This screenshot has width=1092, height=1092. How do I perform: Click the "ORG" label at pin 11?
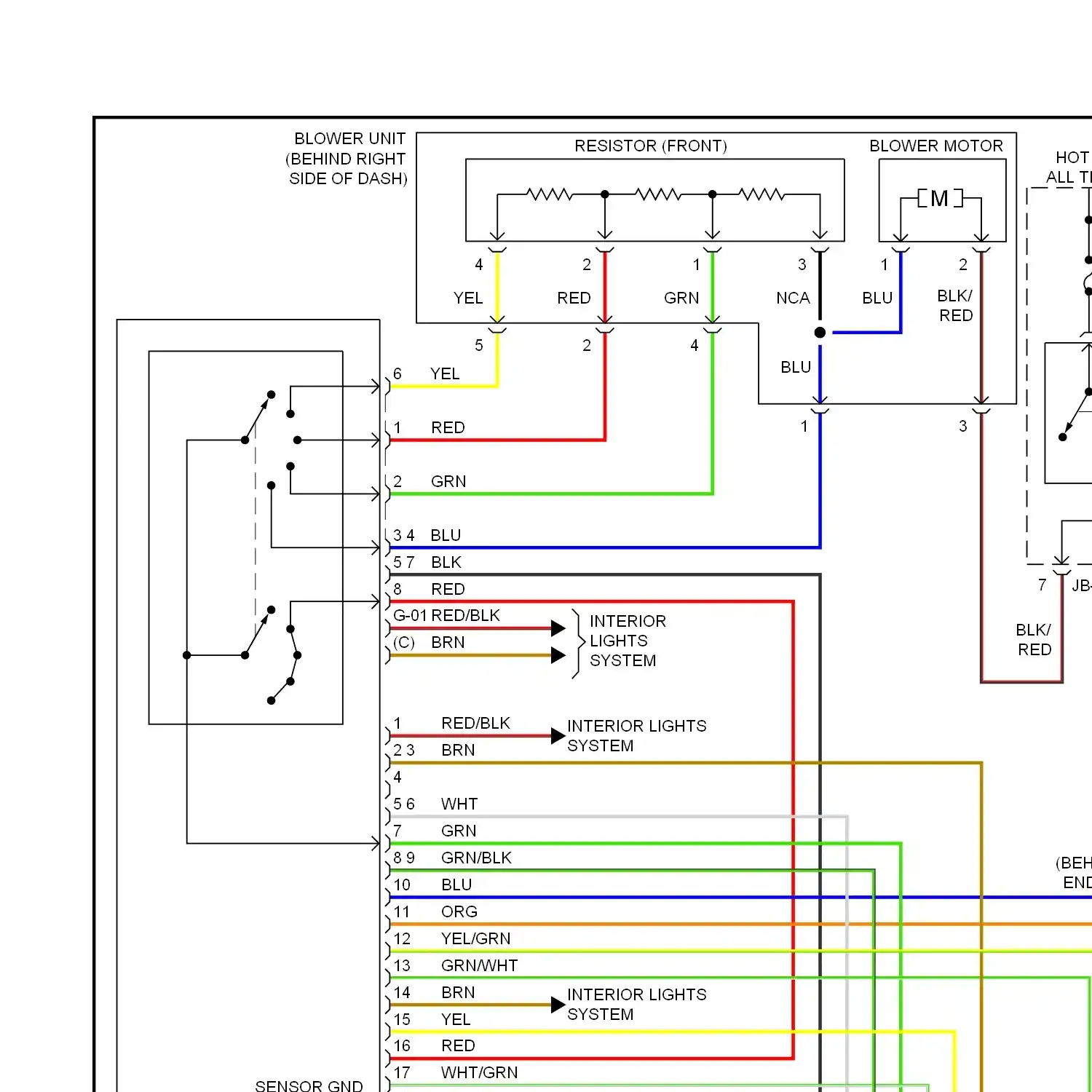(x=459, y=911)
